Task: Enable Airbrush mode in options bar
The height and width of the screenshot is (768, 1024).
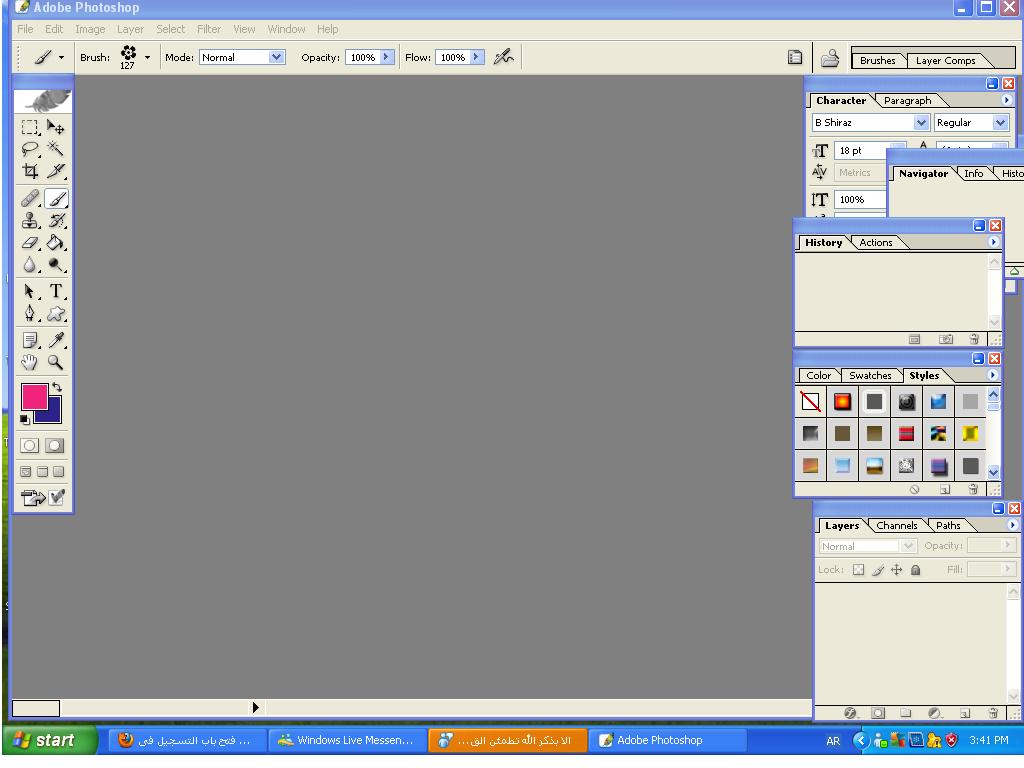Action: tap(504, 57)
